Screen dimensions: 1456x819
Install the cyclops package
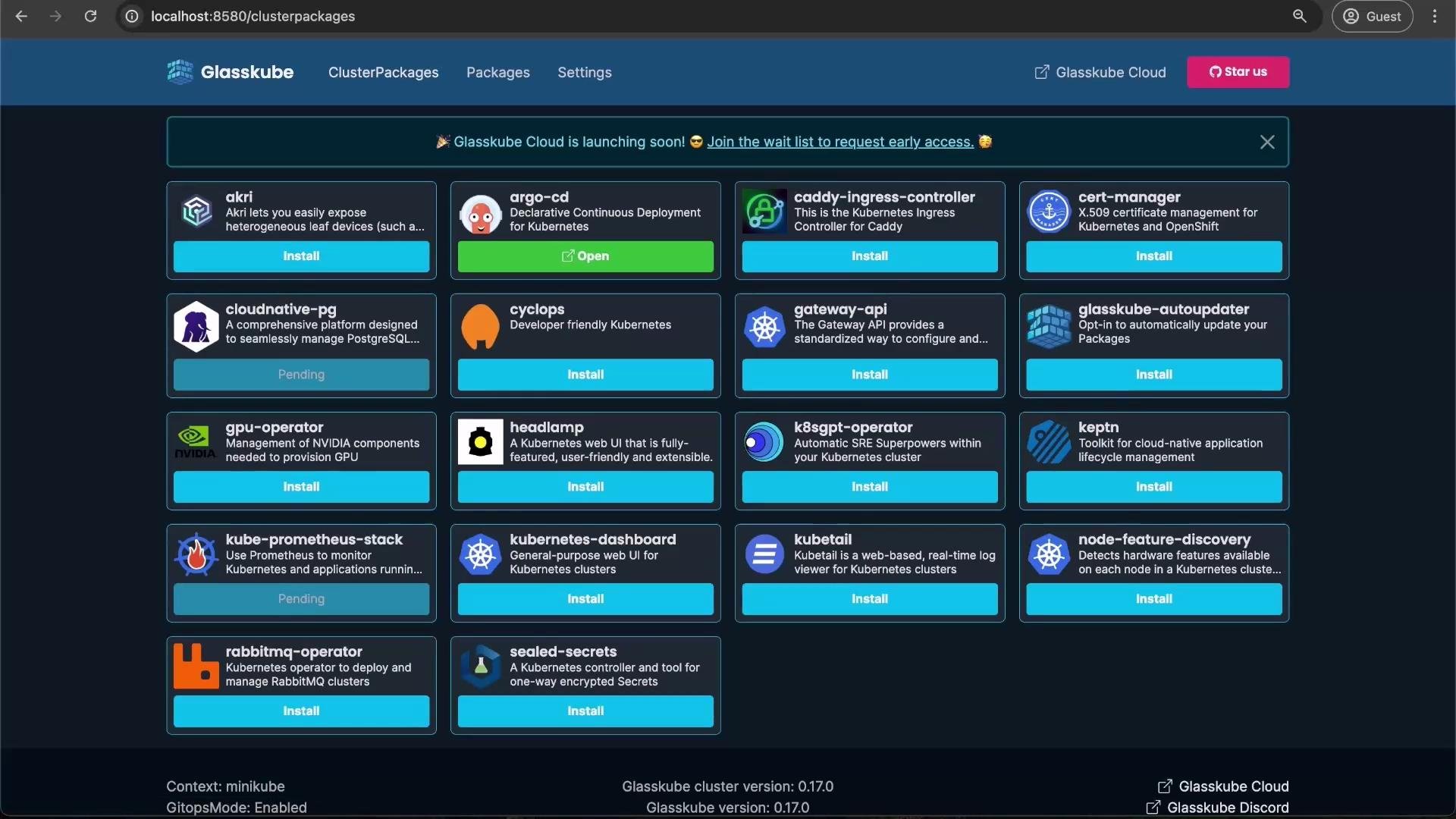point(585,375)
